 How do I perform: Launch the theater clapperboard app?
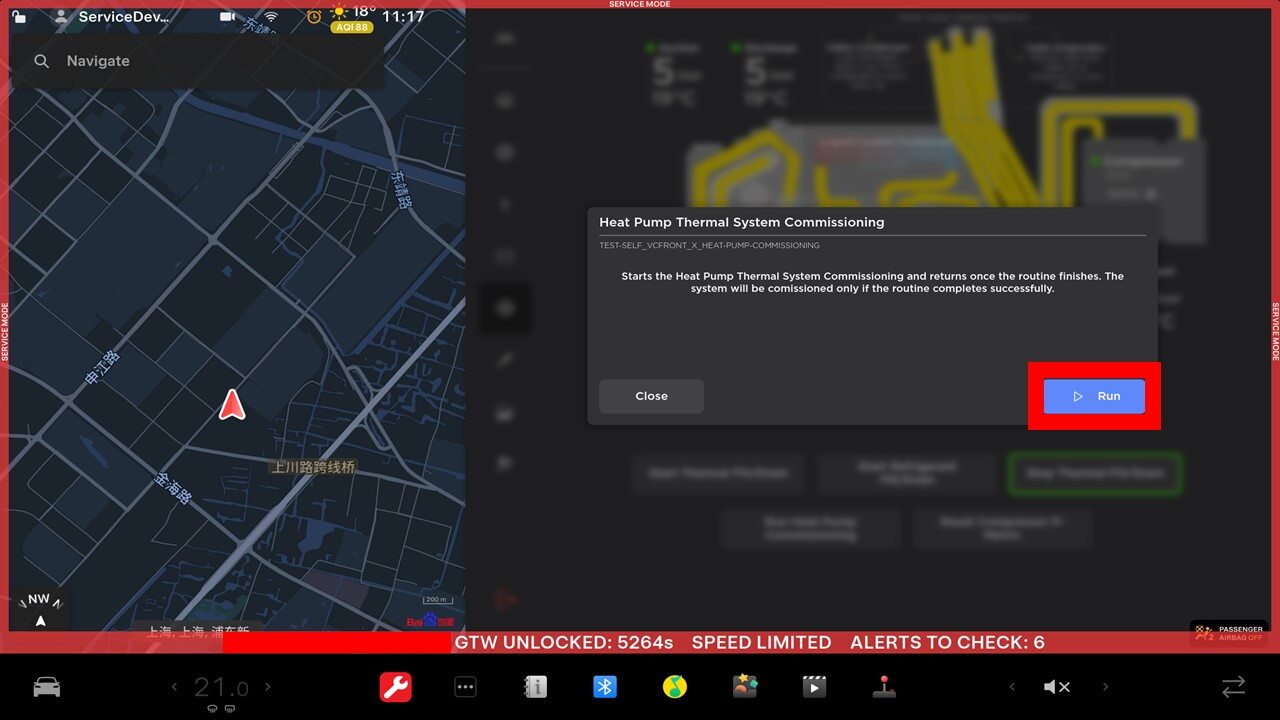tap(814, 687)
